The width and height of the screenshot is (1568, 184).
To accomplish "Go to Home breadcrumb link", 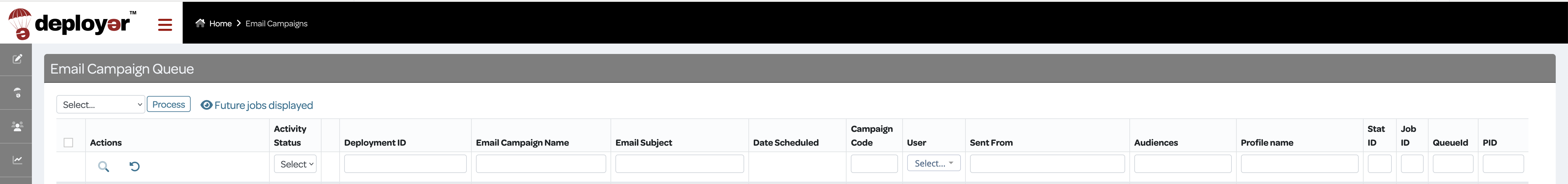I will (x=220, y=23).
